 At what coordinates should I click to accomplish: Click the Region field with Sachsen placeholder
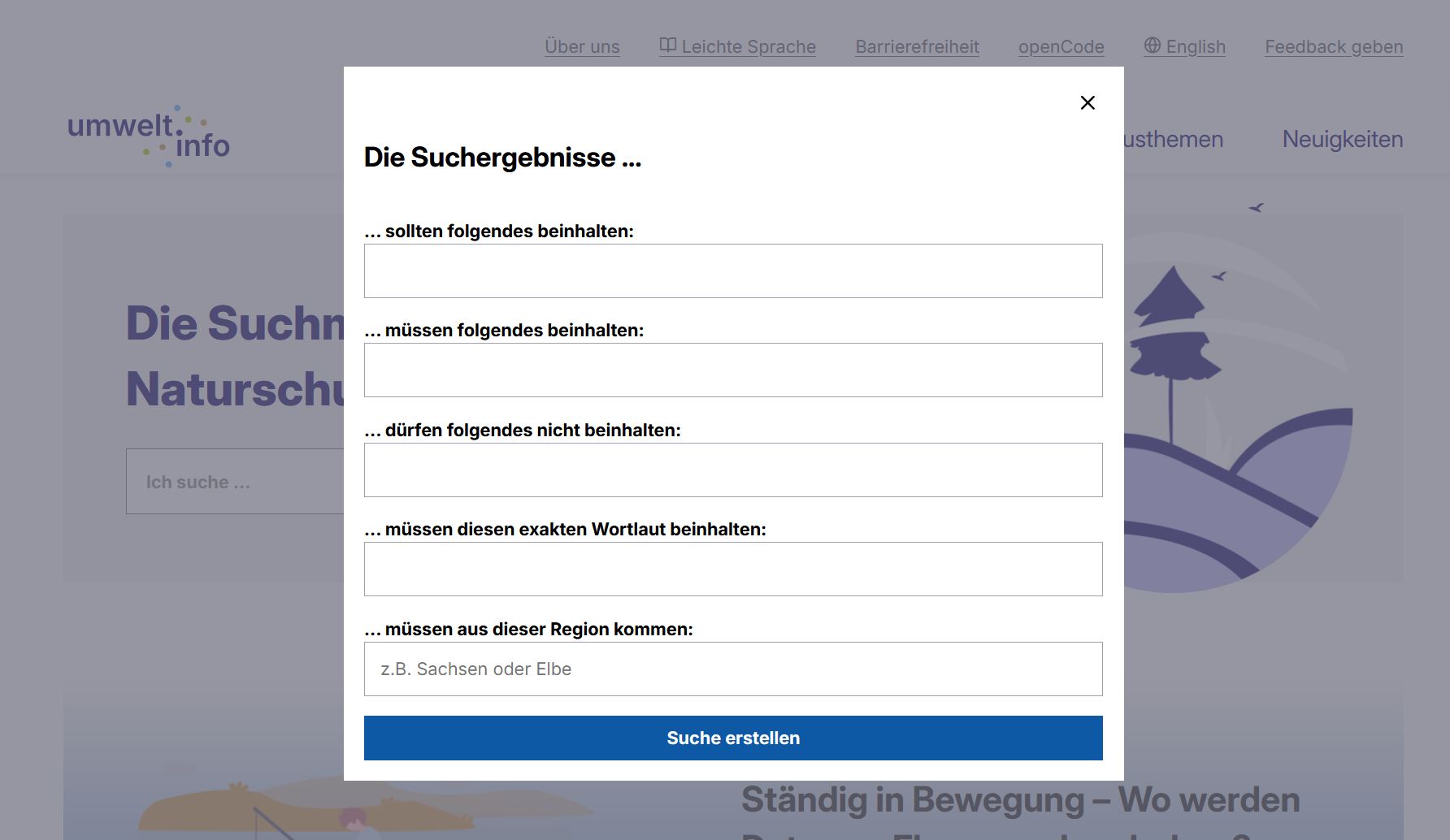(x=732, y=669)
